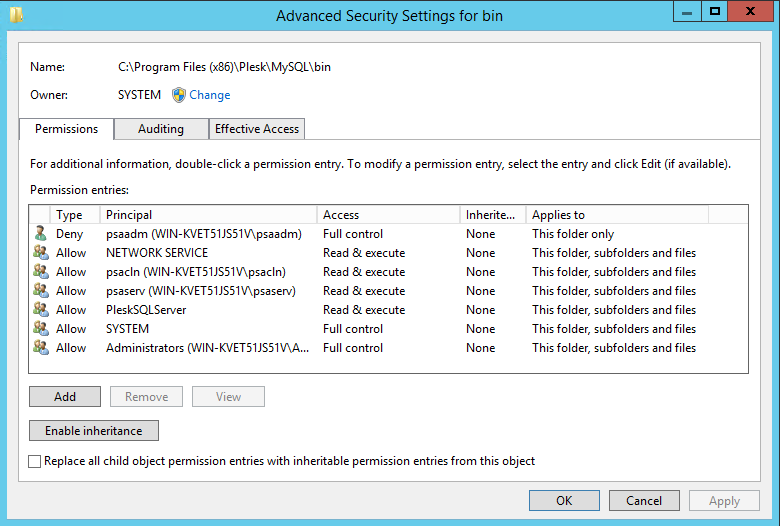Click the group icon beside Administrators entry
The image size is (781, 526).
click(x=41, y=347)
